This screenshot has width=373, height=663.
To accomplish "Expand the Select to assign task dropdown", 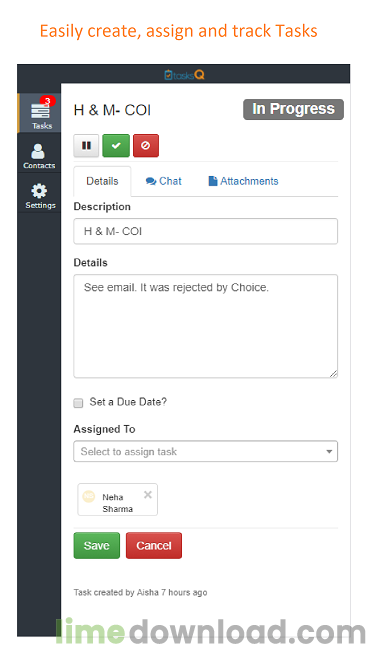I will 206,451.
